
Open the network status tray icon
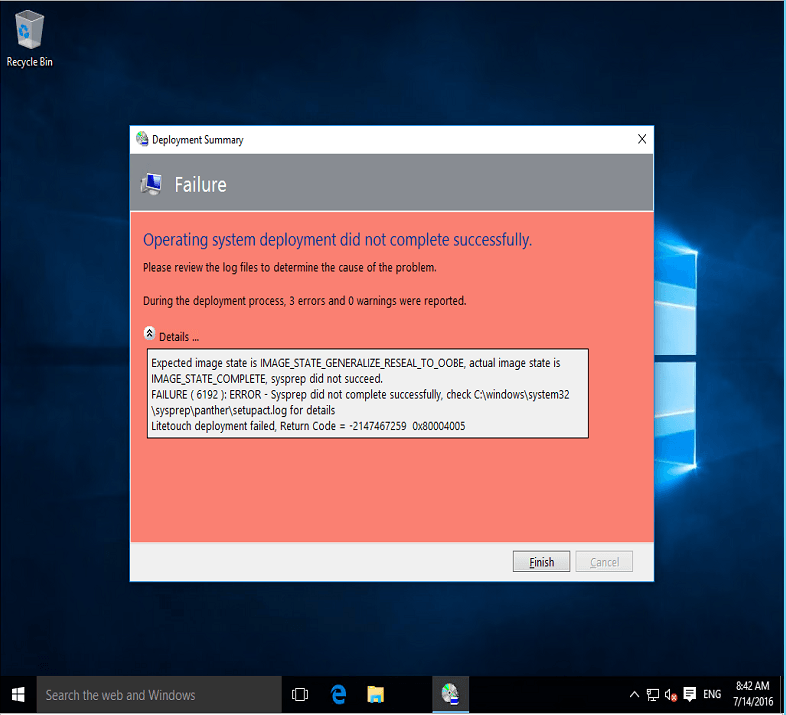(653, 694)
